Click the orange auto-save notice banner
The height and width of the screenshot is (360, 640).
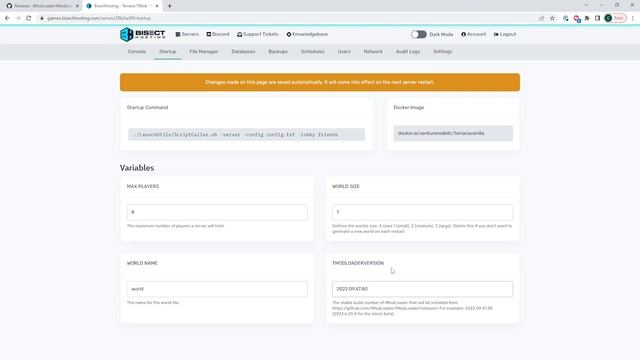tap(320, 82)
